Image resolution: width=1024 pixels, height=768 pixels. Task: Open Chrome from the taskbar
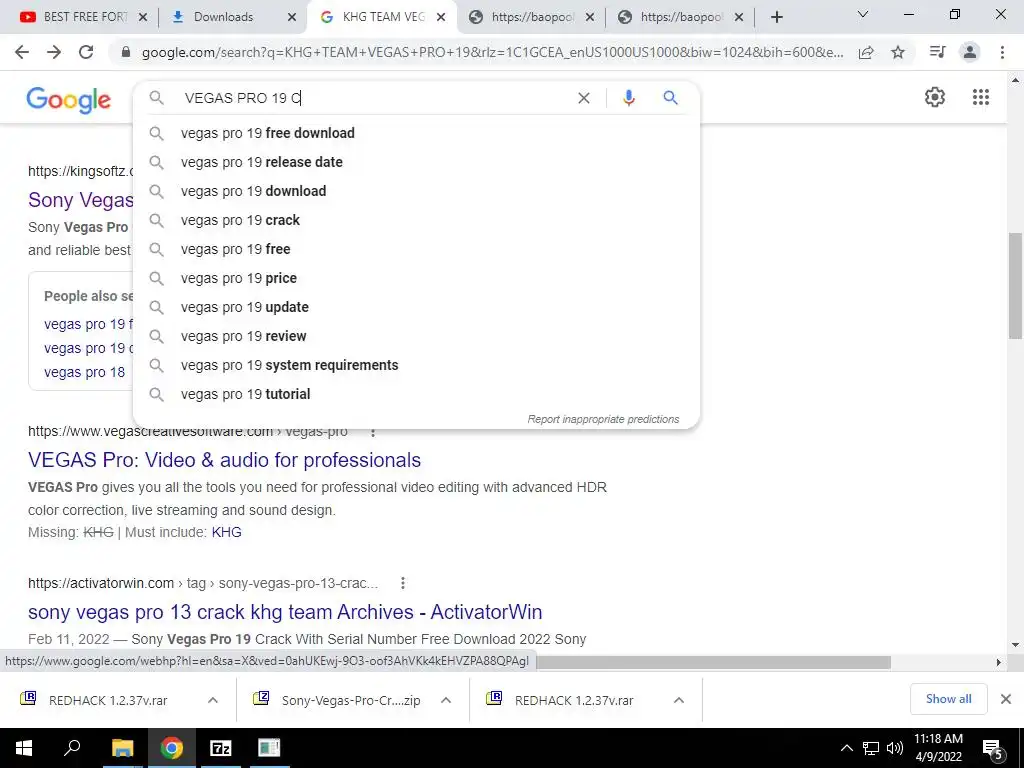tap(172, 748)
